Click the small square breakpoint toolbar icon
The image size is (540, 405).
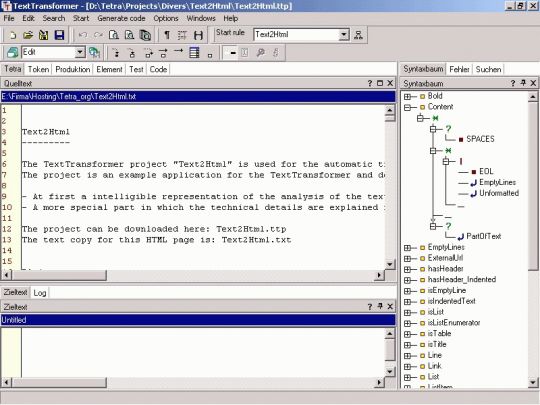click(x=210, y=54)
